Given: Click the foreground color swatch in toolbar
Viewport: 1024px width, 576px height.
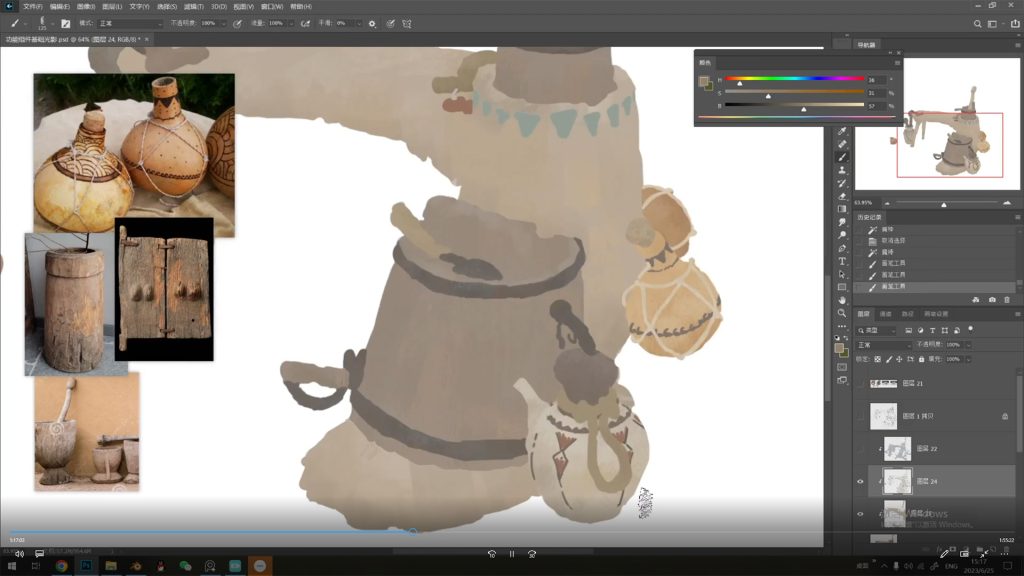Looking at the screenshot, I should pos(840,348).
